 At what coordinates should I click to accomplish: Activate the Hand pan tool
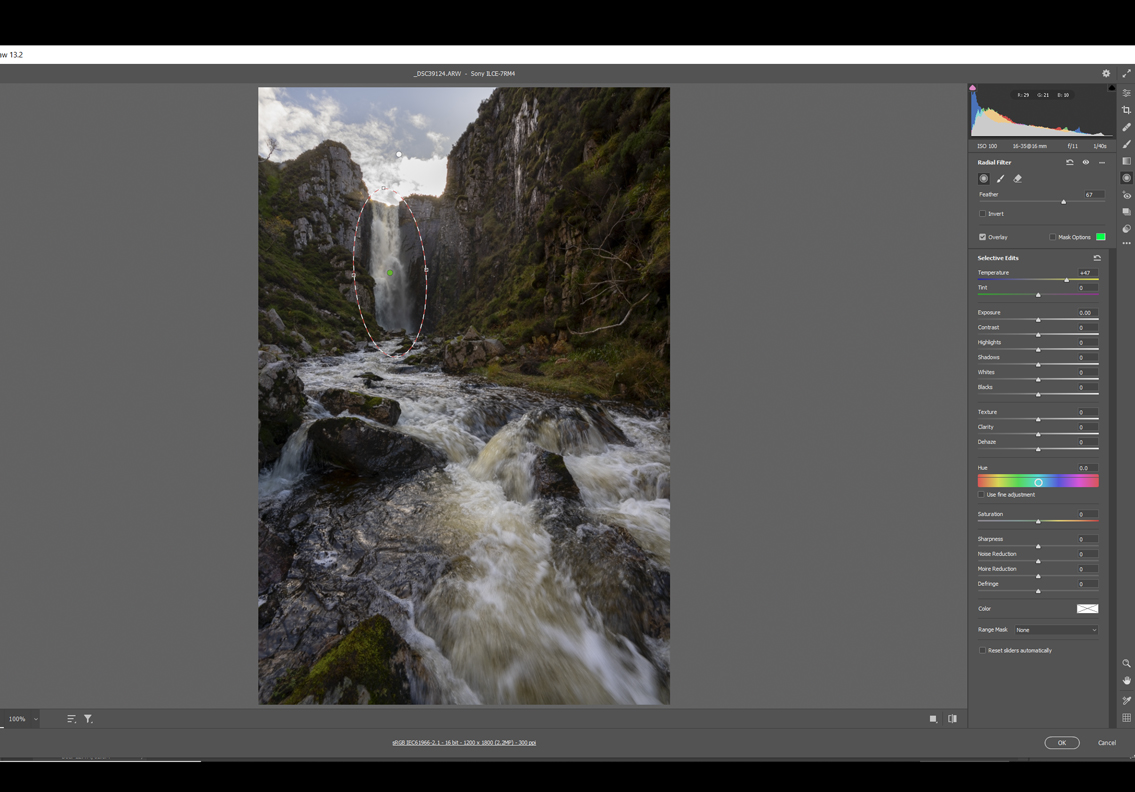point(1126,680)
